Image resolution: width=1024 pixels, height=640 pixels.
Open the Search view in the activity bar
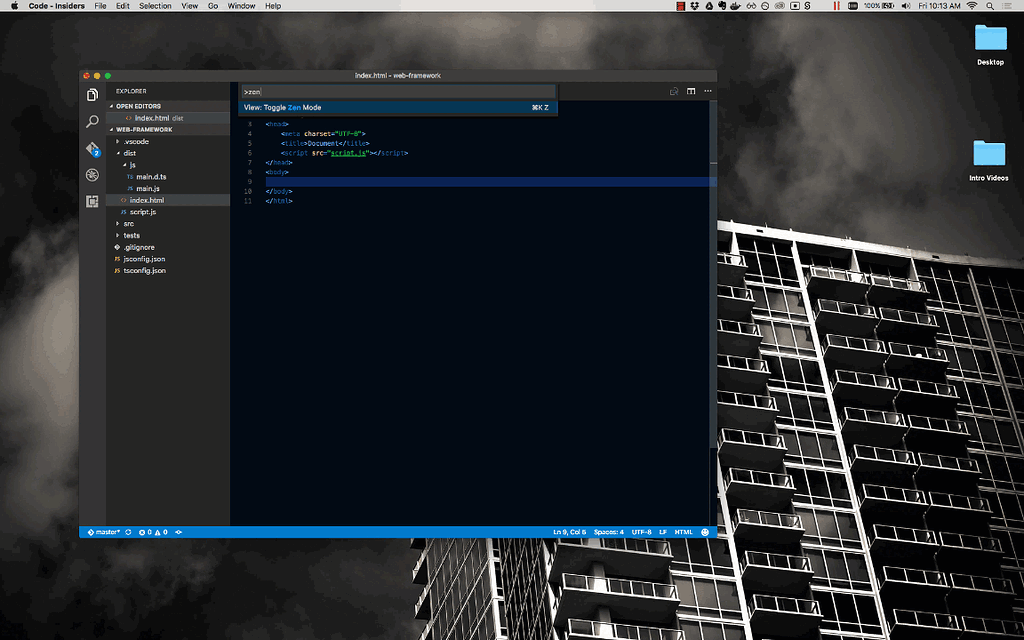pyautogui.click(x=92, y=121)
